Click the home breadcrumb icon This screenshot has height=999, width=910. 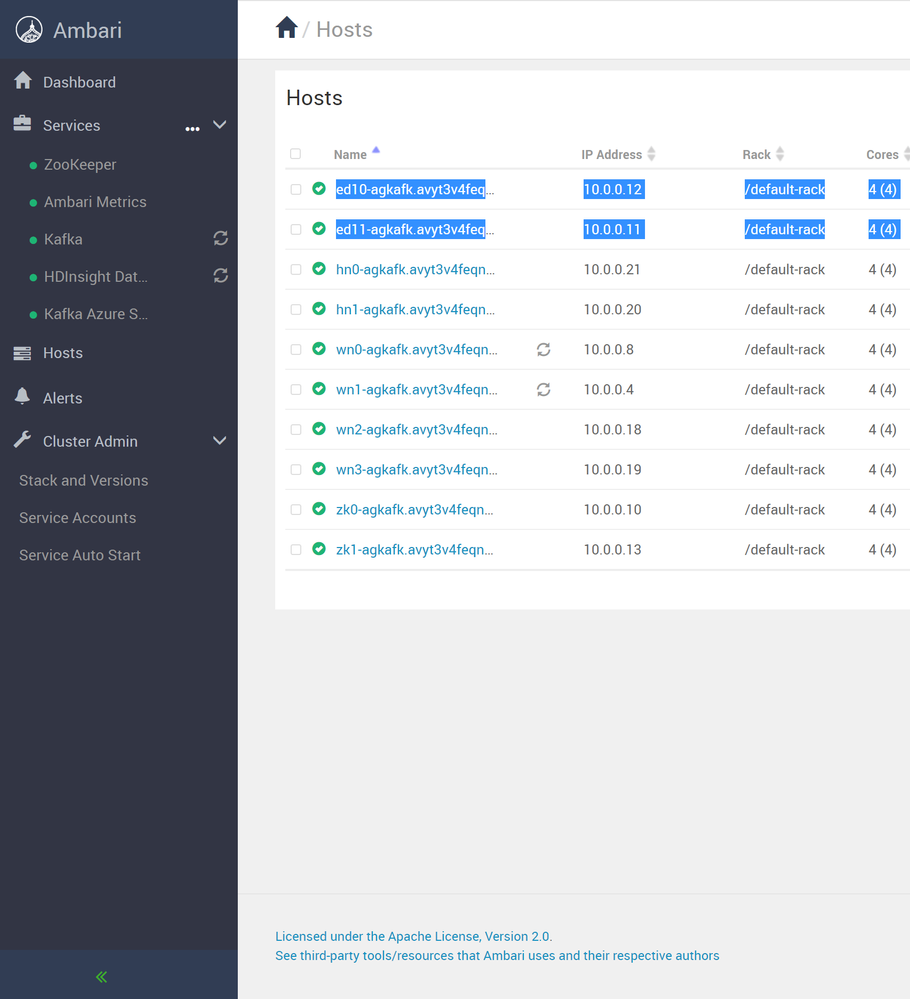point(287,27)
